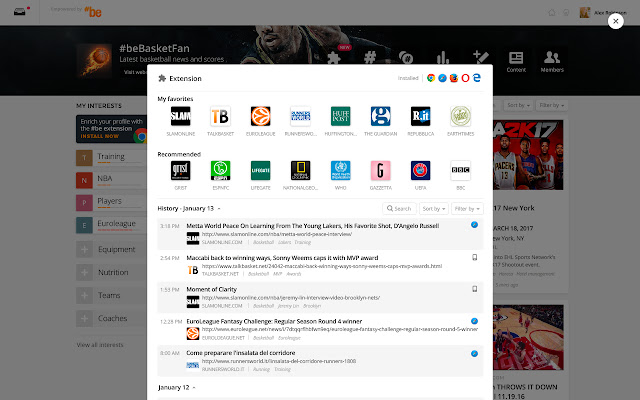640x400 pixels.
Task: Open background page Sort by dropdown
Action: (518, 105)
